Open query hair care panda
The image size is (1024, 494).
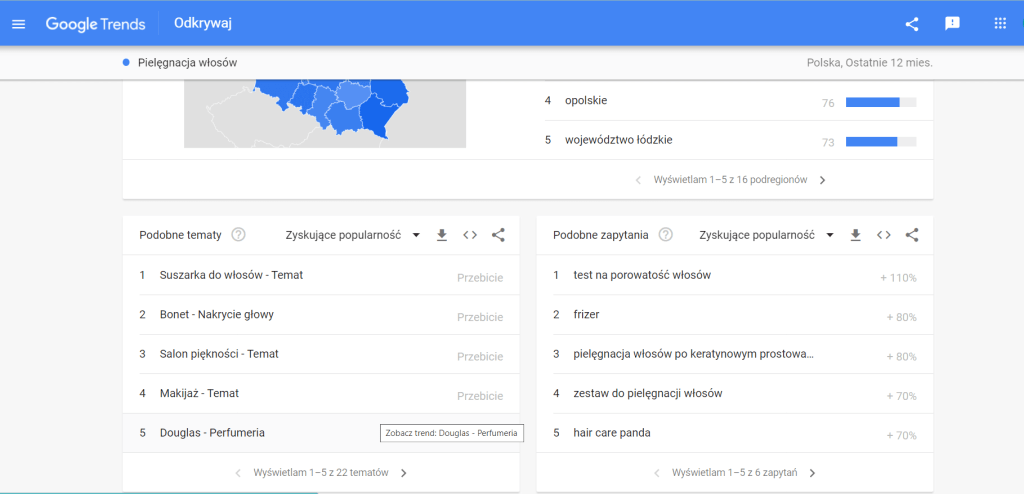click(612, 433)
